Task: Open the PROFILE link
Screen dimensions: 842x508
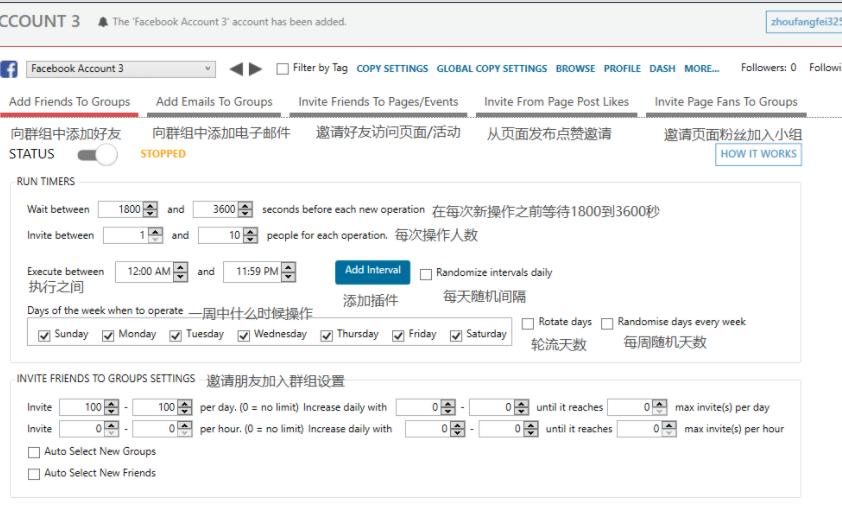Action: (622, 69)
